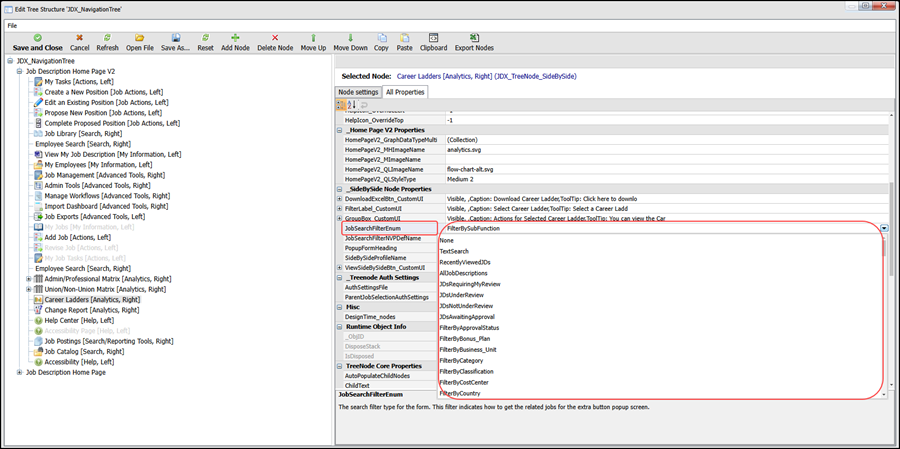Collapse Job Description Home Page V2 node
900x449 pixels.
click(x=20, y=71)
